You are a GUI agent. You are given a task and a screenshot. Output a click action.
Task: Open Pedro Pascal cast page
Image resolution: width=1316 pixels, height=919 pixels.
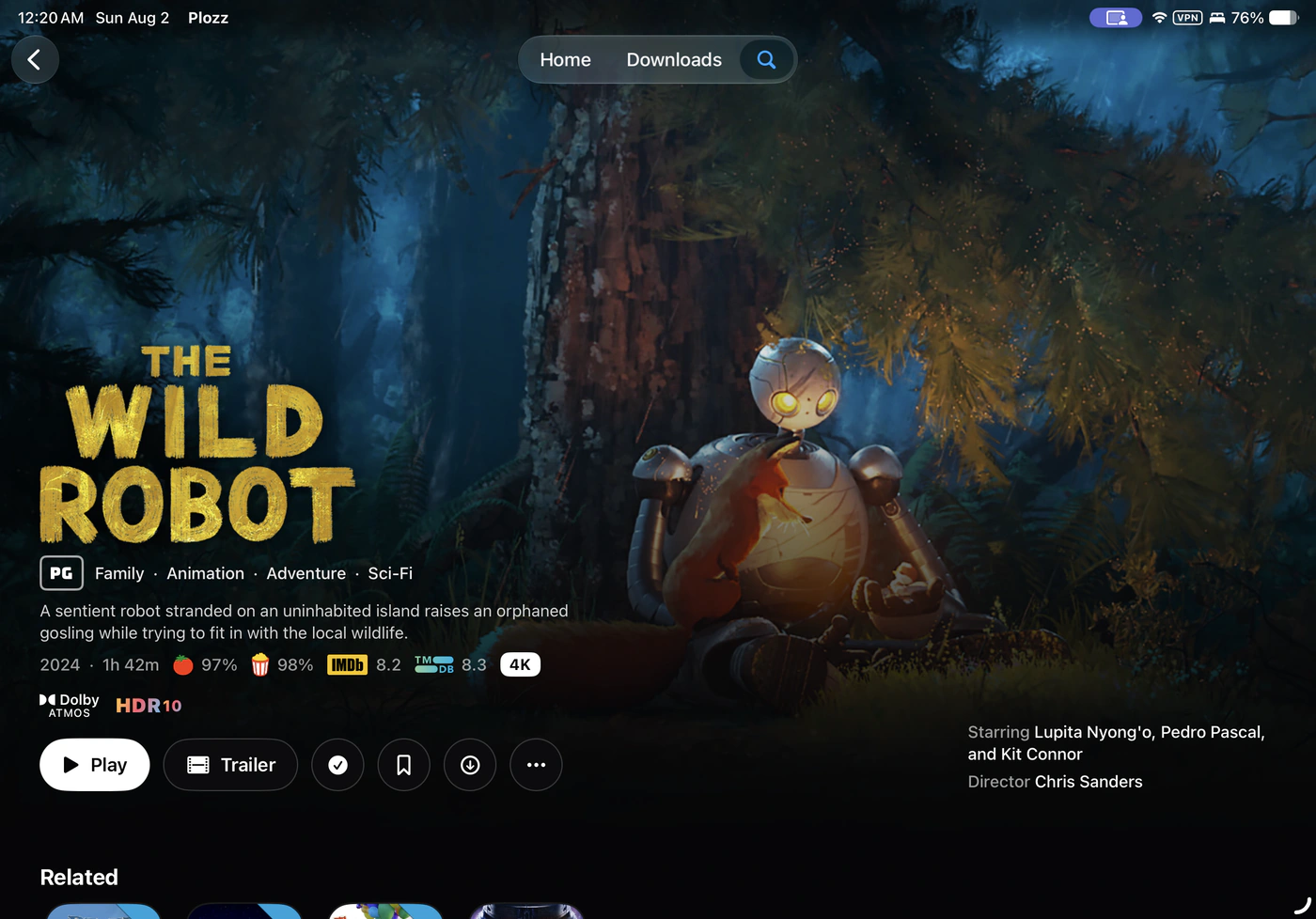click(x=1213, y=732)
